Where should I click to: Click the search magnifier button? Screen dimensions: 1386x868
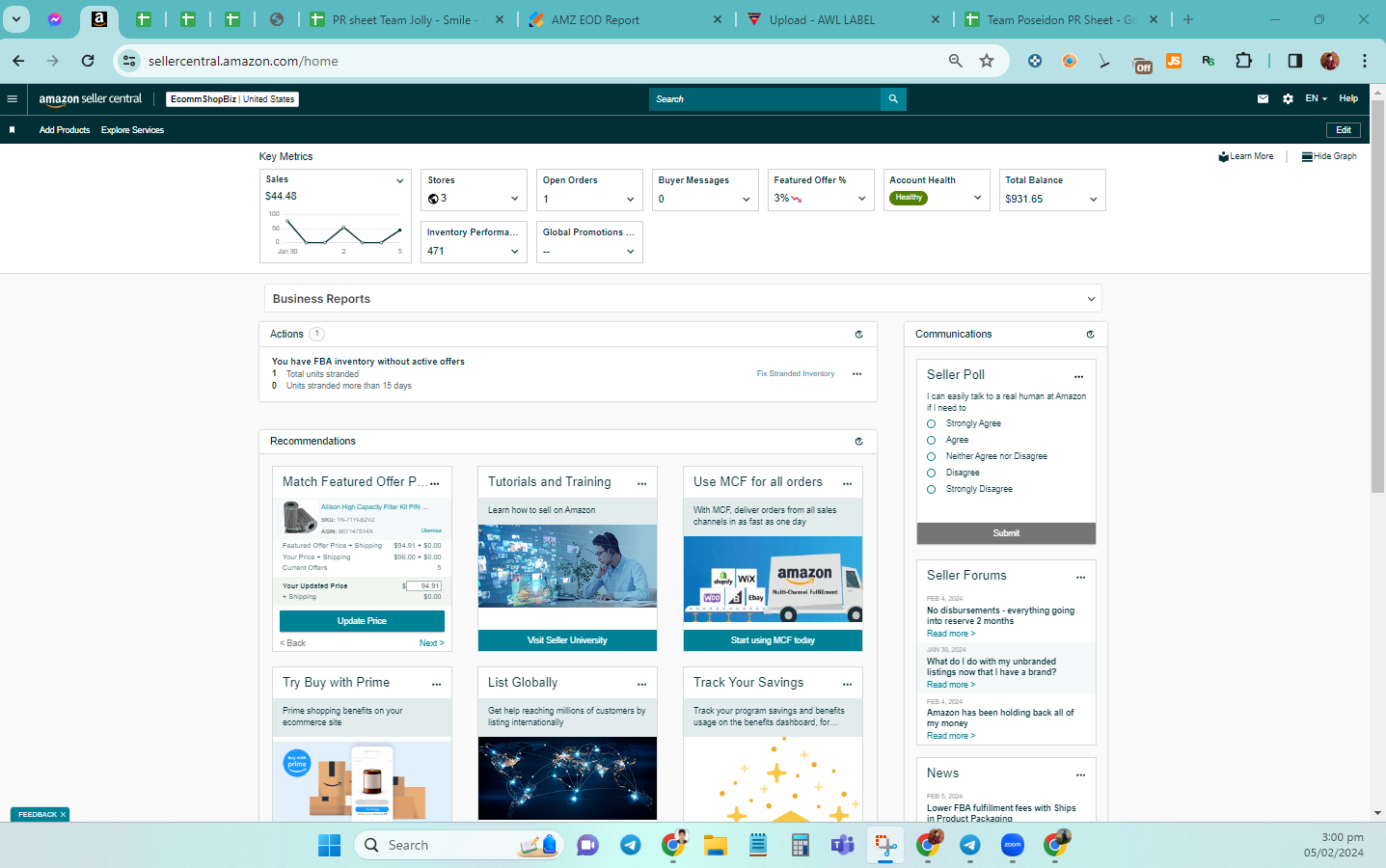893,98
